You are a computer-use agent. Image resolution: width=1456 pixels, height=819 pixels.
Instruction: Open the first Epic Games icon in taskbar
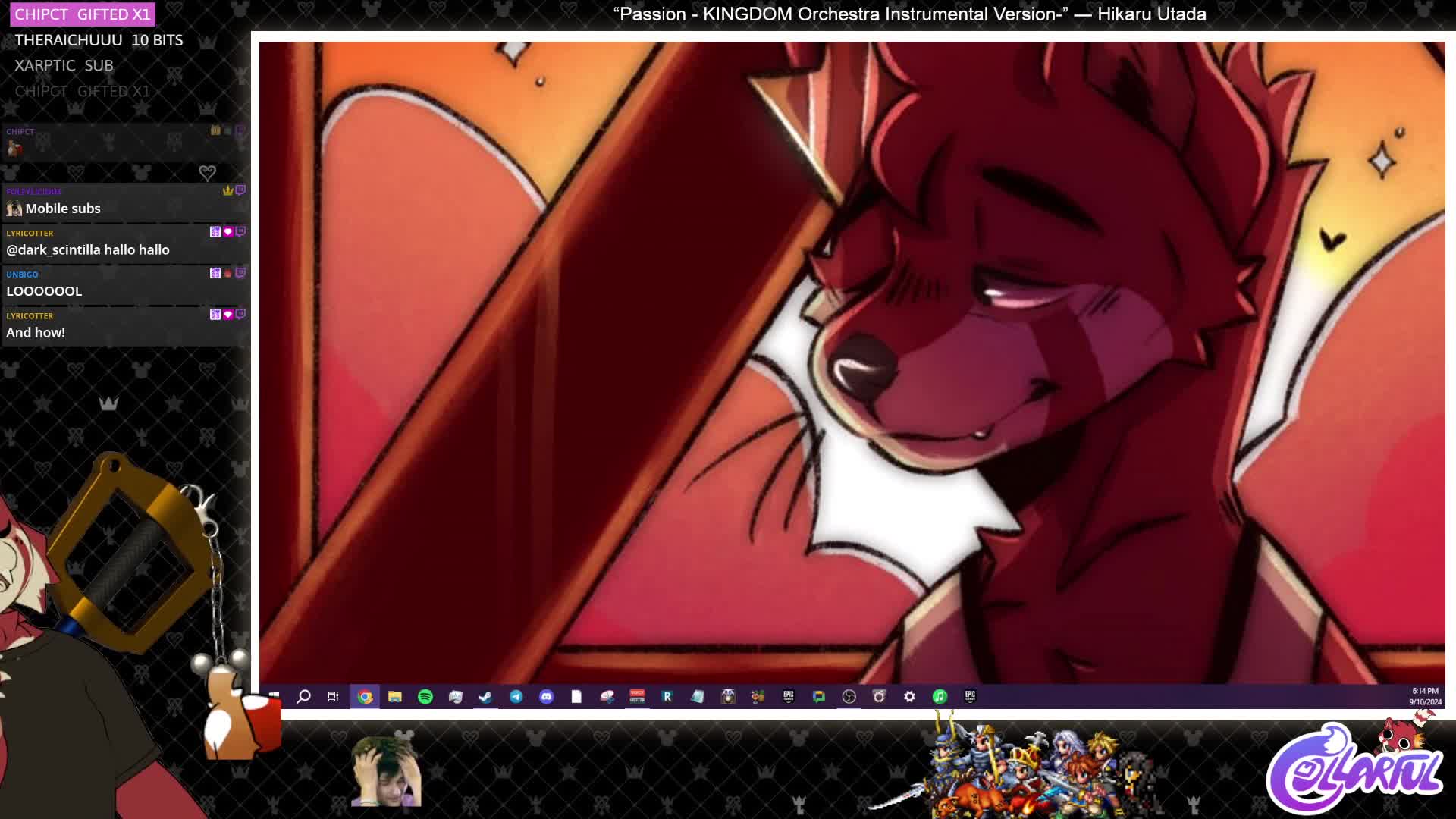click(789, 695)
